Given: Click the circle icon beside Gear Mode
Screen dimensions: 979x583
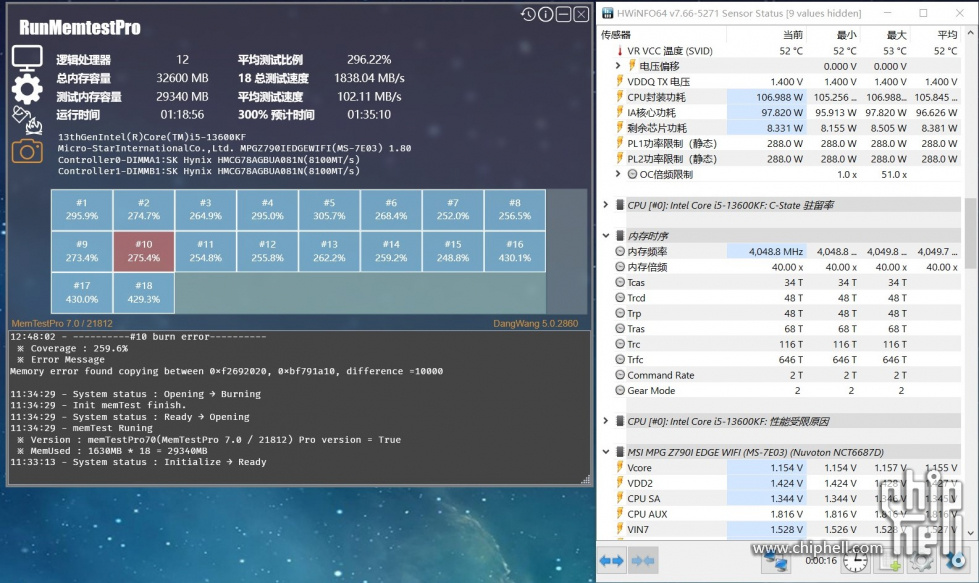Looking at the screenshot, I should pyautogui.click(x=619, y=390).
